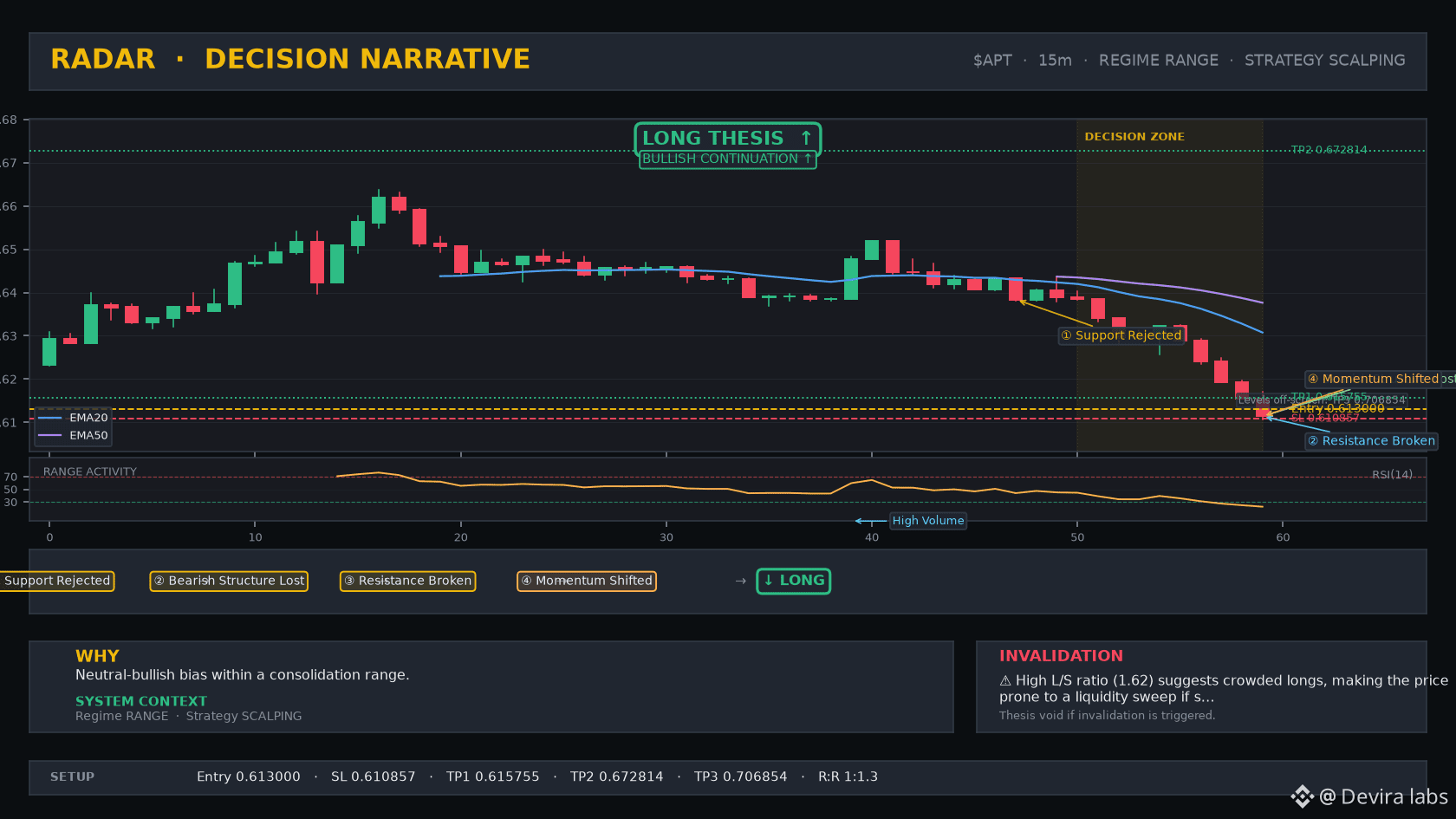The height and width of the screenshot is (819, 1456).
Task: Click the Momentum Shifted chart annotation
Action: click(1380, 379)
